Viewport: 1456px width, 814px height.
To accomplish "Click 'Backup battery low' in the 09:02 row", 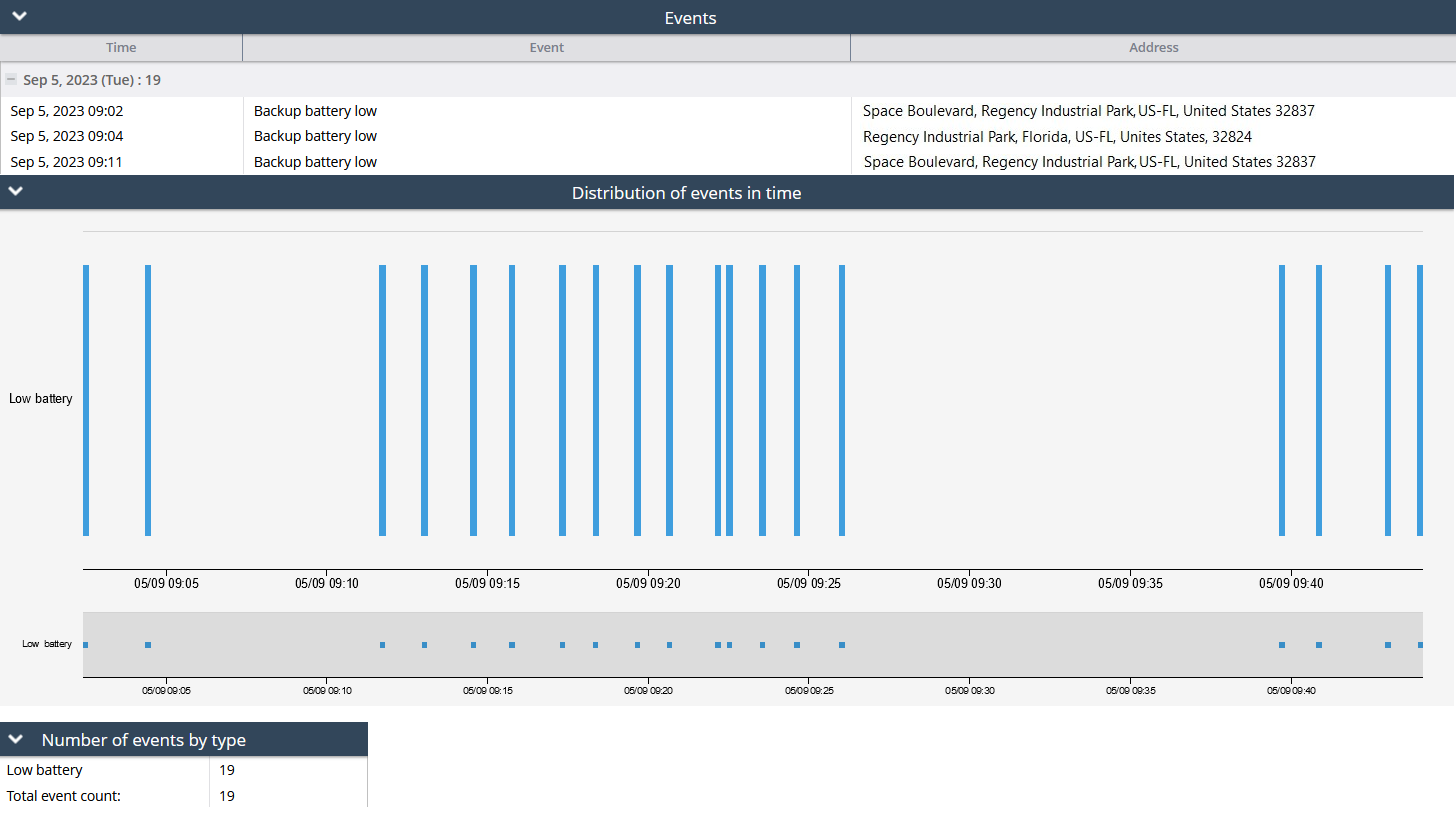I will [x=315, y=111].
